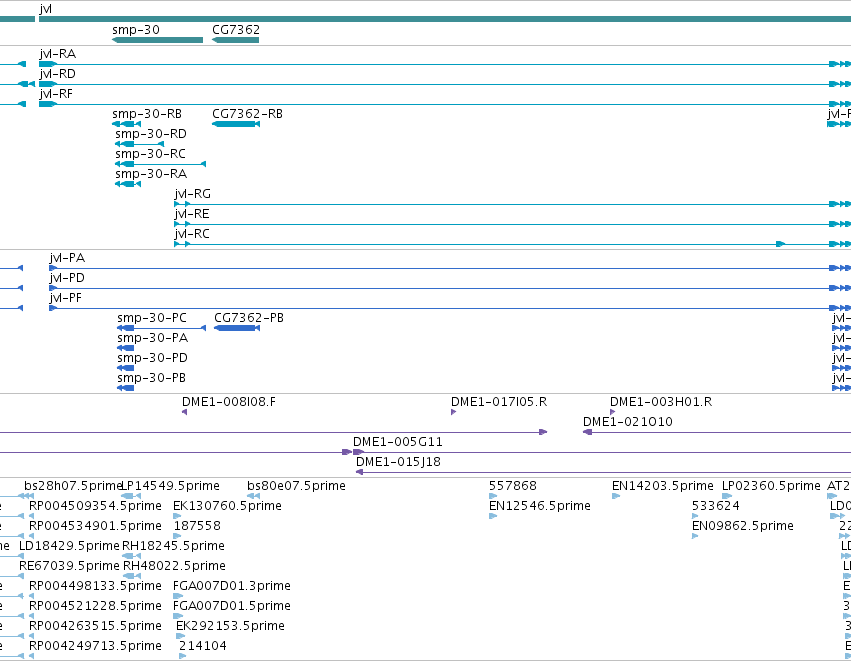The width and height of the screenshot is (851, 661).
Task: Click EST RH48022.5prime
Action: (174, 567)
